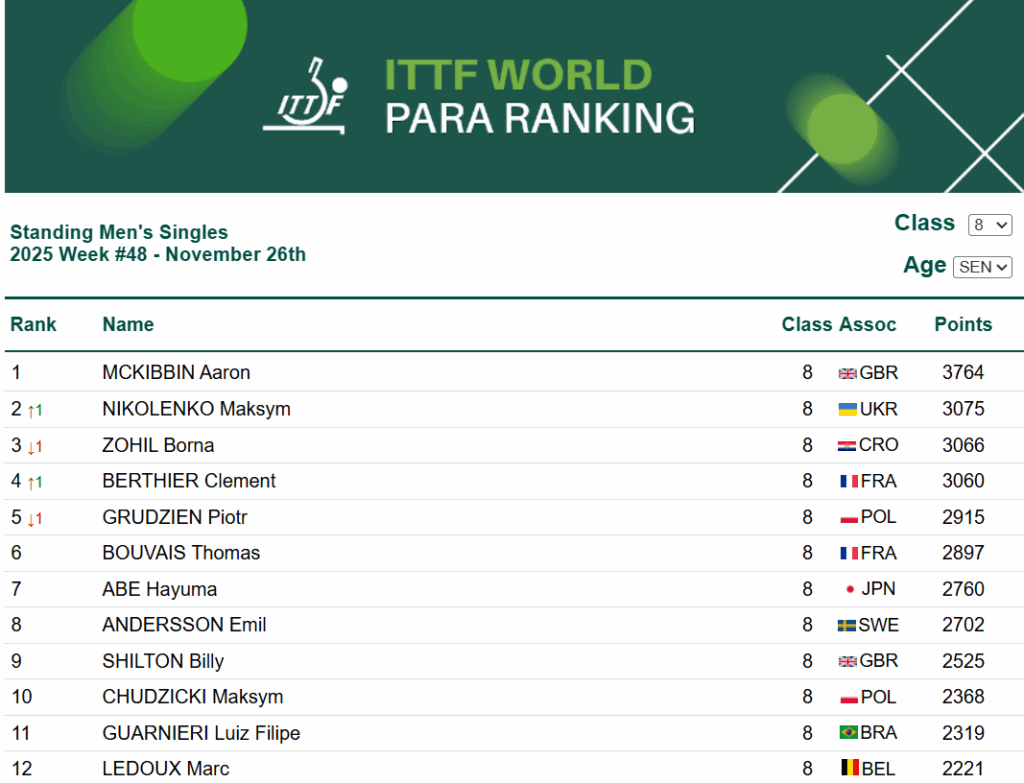This screenshot has height=783, width=1024.
Task: Click the Croatia flag beside CRO
Action: (x=847, y=445)
